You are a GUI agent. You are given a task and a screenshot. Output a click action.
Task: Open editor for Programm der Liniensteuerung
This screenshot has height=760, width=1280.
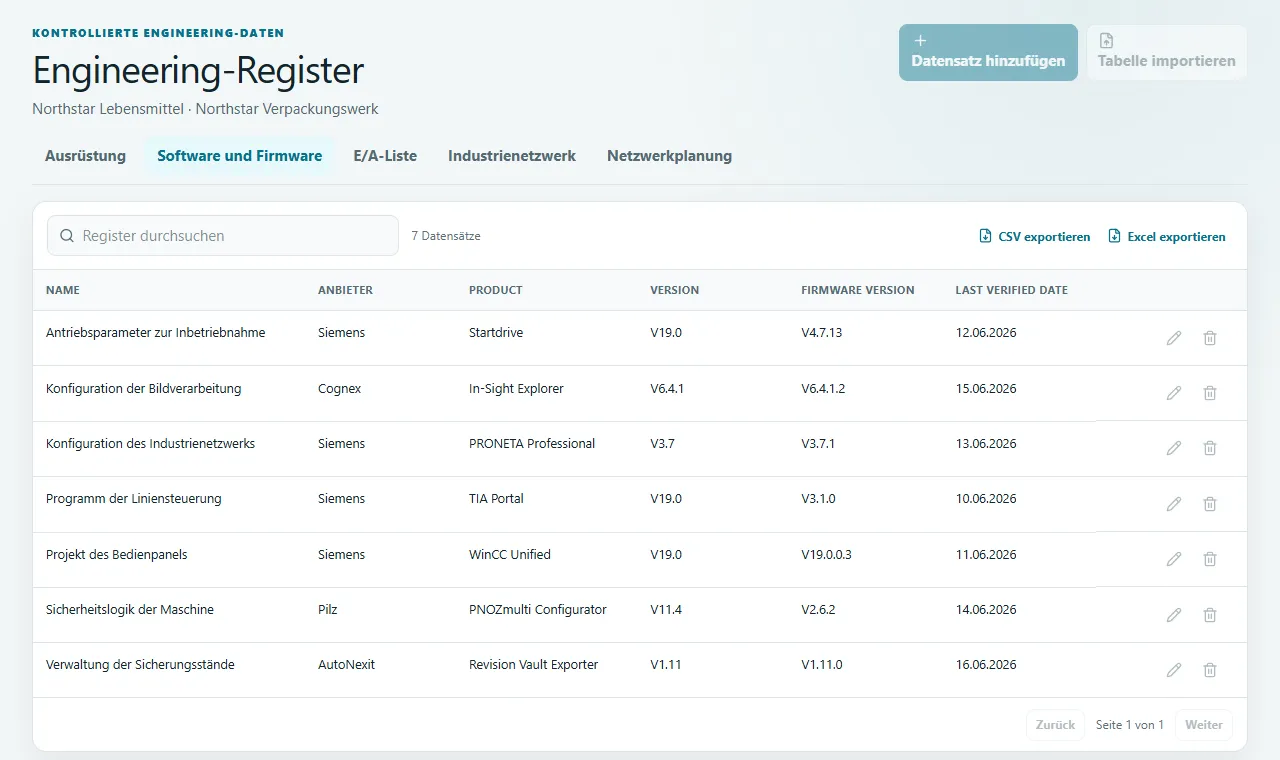1174,504
